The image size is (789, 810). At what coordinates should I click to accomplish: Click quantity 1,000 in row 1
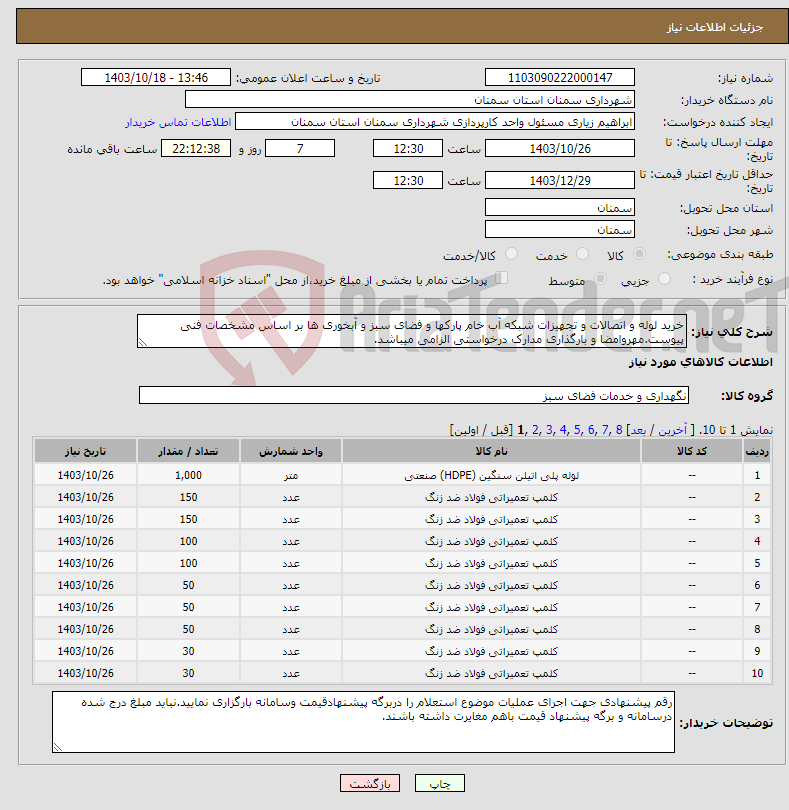pyautogui.click(x=188, y=475)
